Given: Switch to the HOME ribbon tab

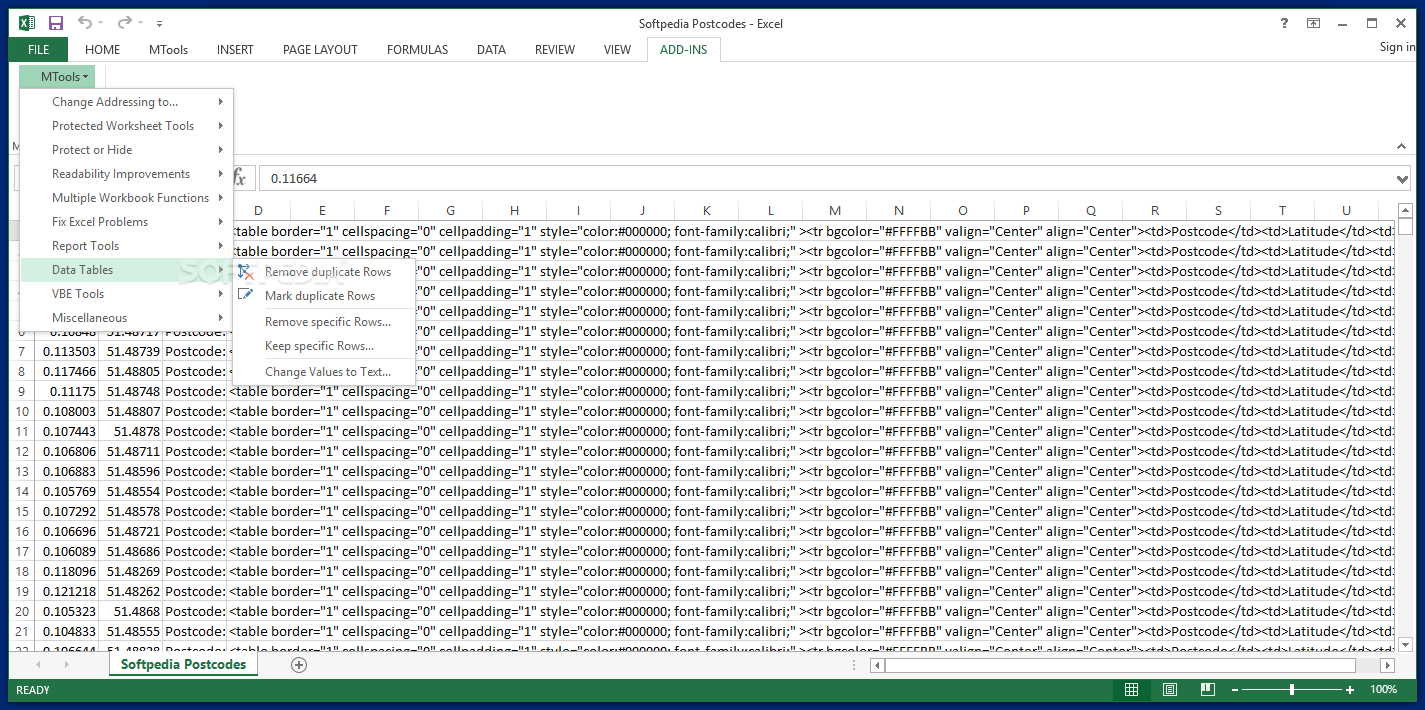Looking at the screenshot, I should click(102, 50).
